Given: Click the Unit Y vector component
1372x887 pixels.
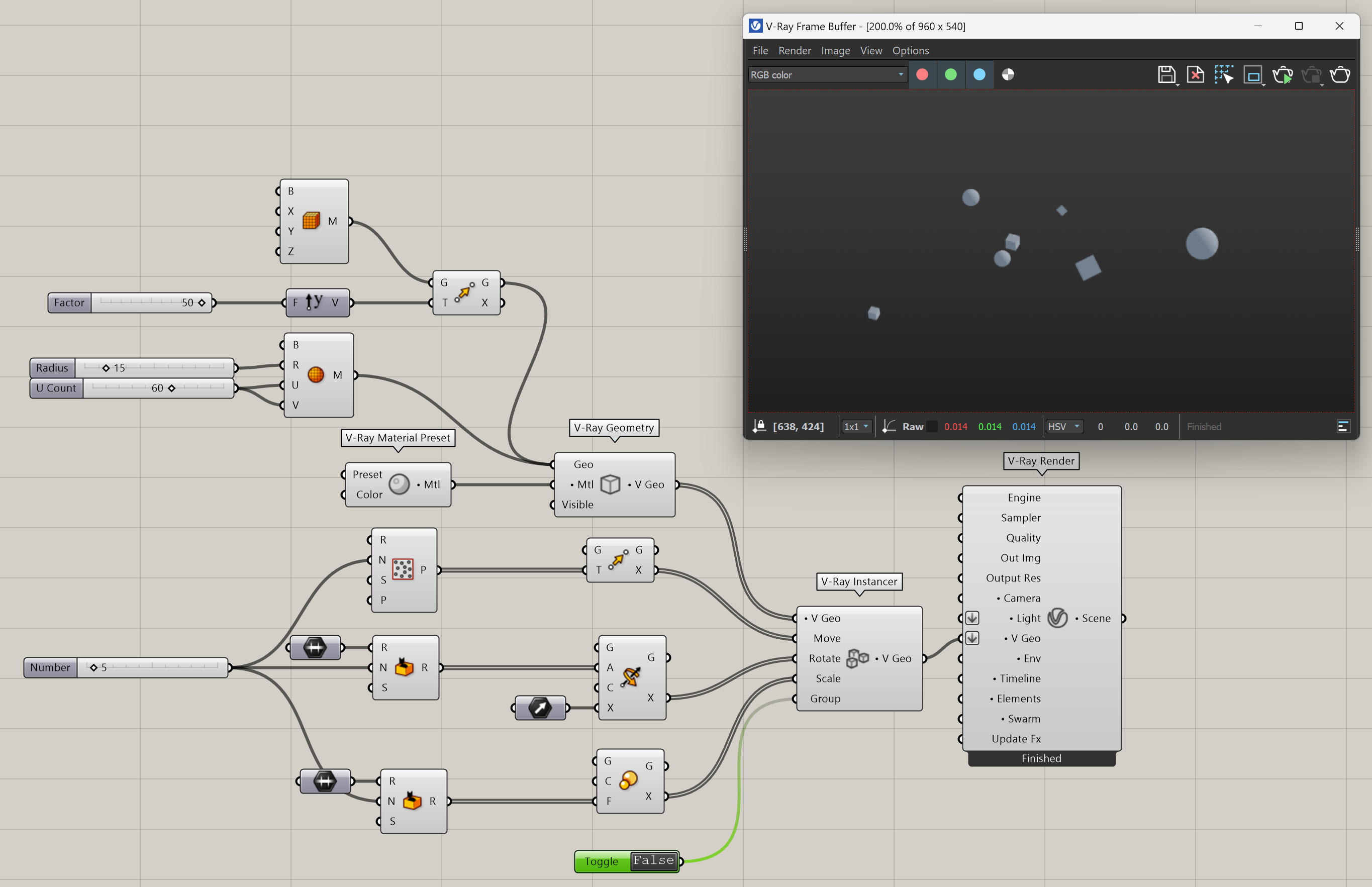Looking at the screenshot, I should 317,303.
